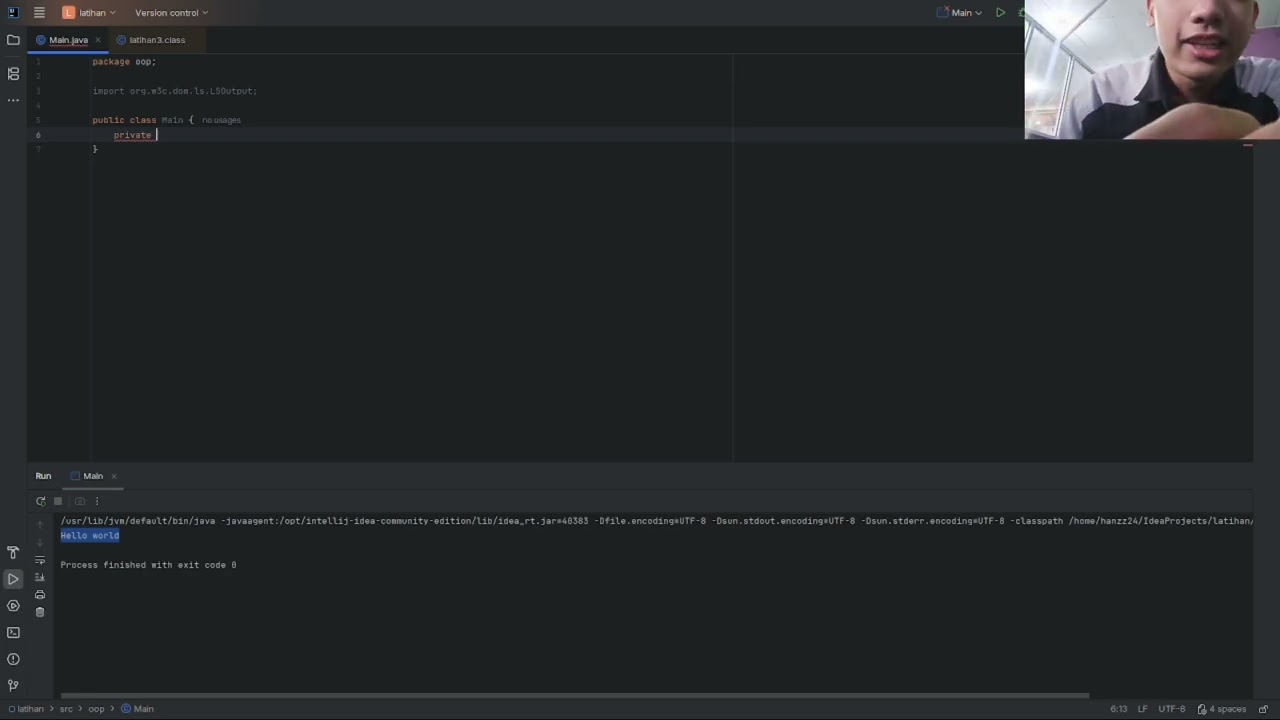Click the stop process button
This screenshot has height=720, width=1280.
(x=58, y=501)
